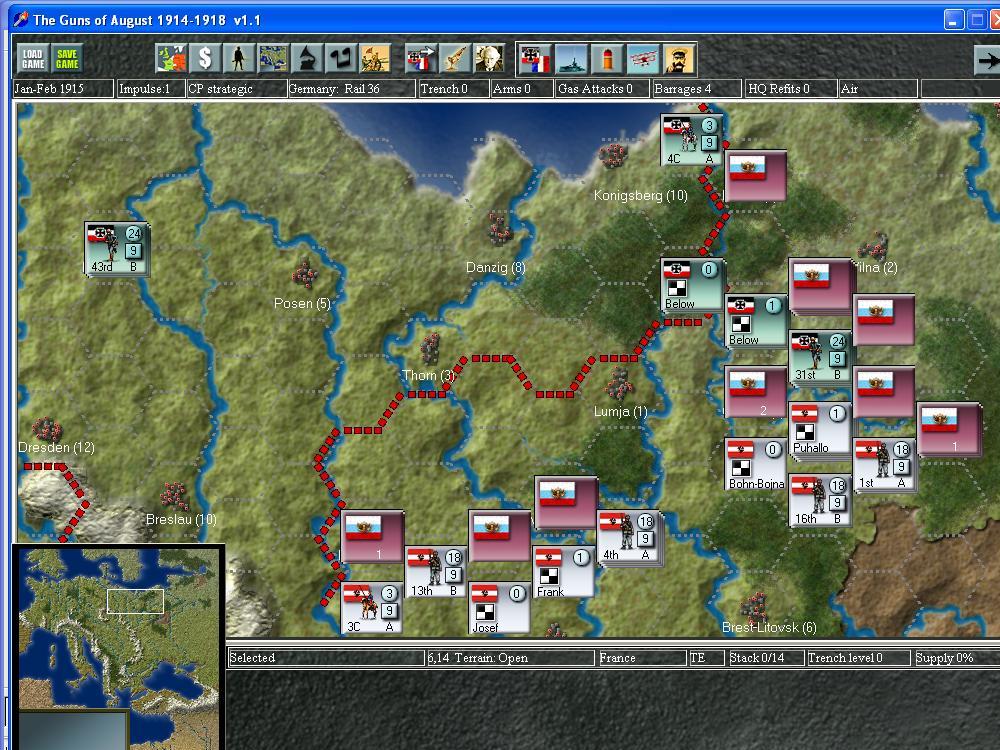1000x750 pixels.
Task: Toggle the music note icon
Action: click(x=341, y=59)
